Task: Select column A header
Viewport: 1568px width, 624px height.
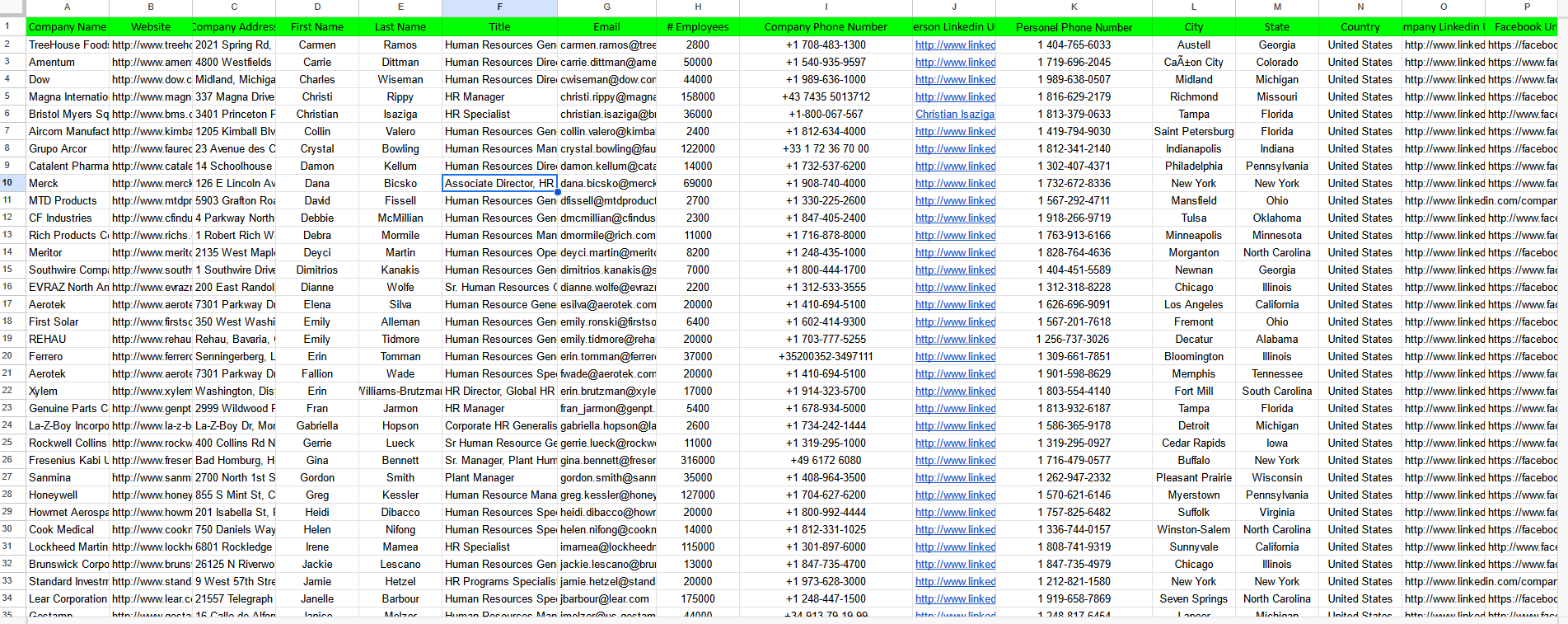Action: 68,7
